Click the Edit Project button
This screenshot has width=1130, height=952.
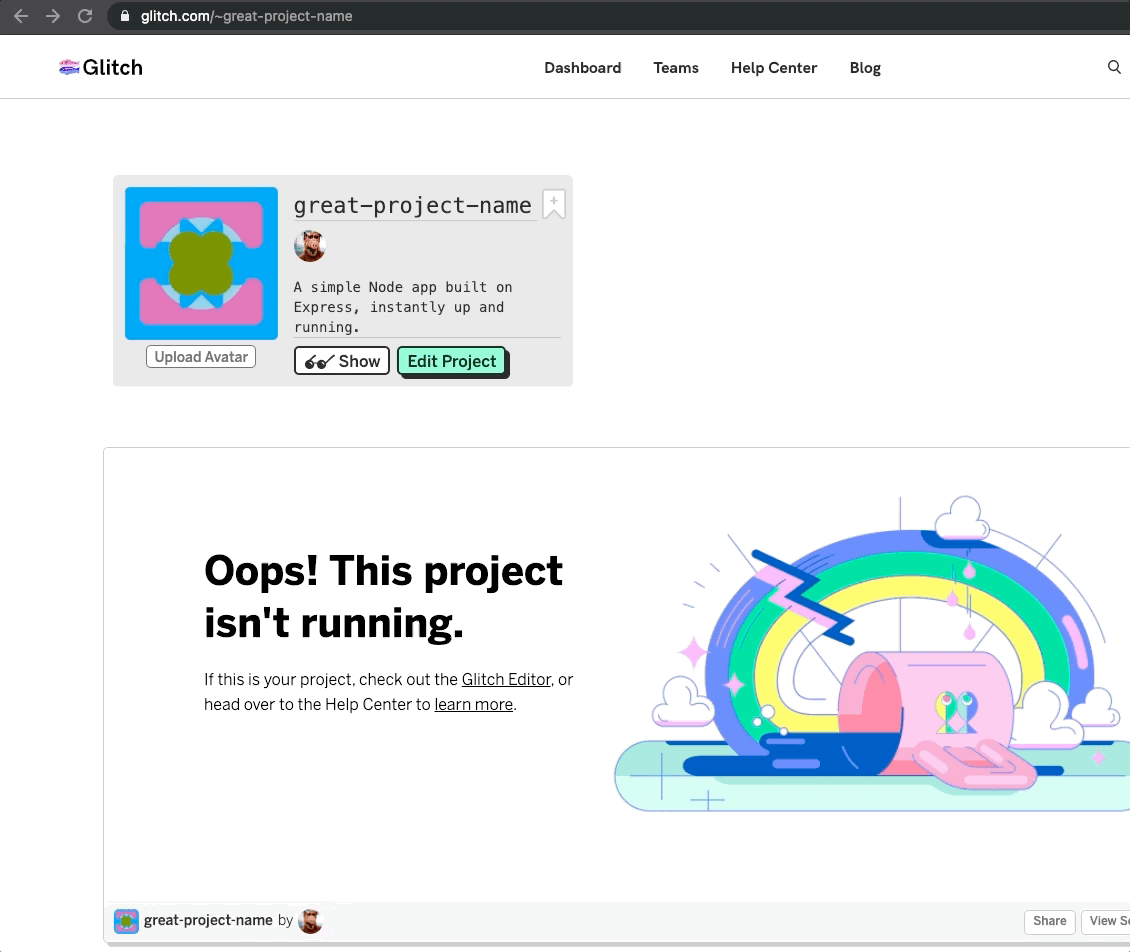point(452,361)
